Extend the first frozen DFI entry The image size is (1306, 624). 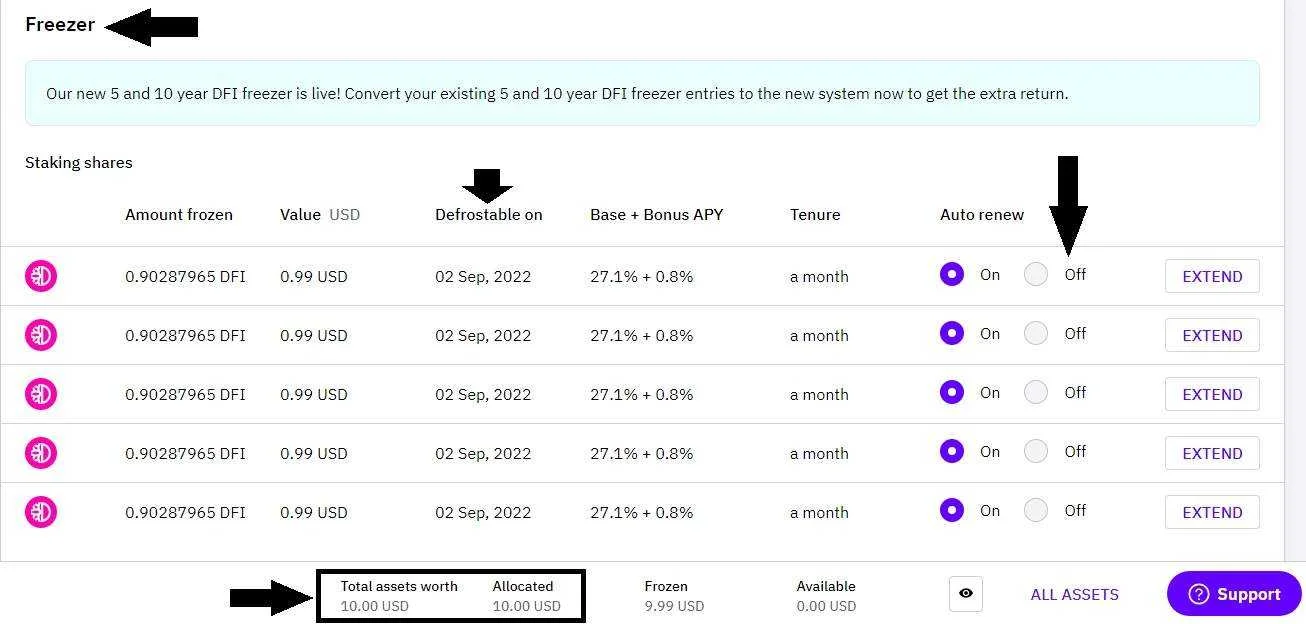click(x=1212, y=276)
